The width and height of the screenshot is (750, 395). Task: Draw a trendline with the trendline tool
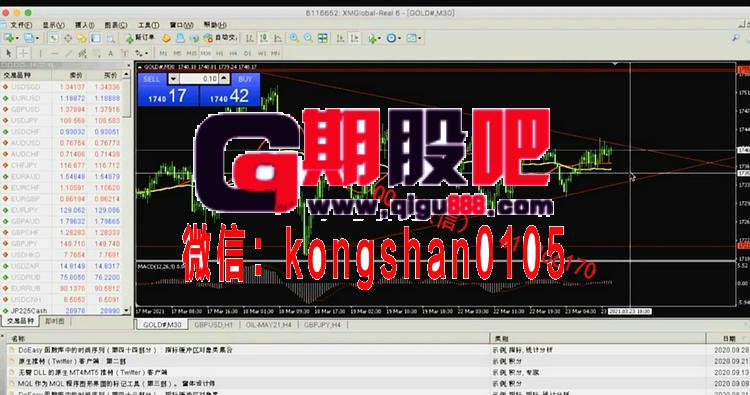(x=68, y=53)
